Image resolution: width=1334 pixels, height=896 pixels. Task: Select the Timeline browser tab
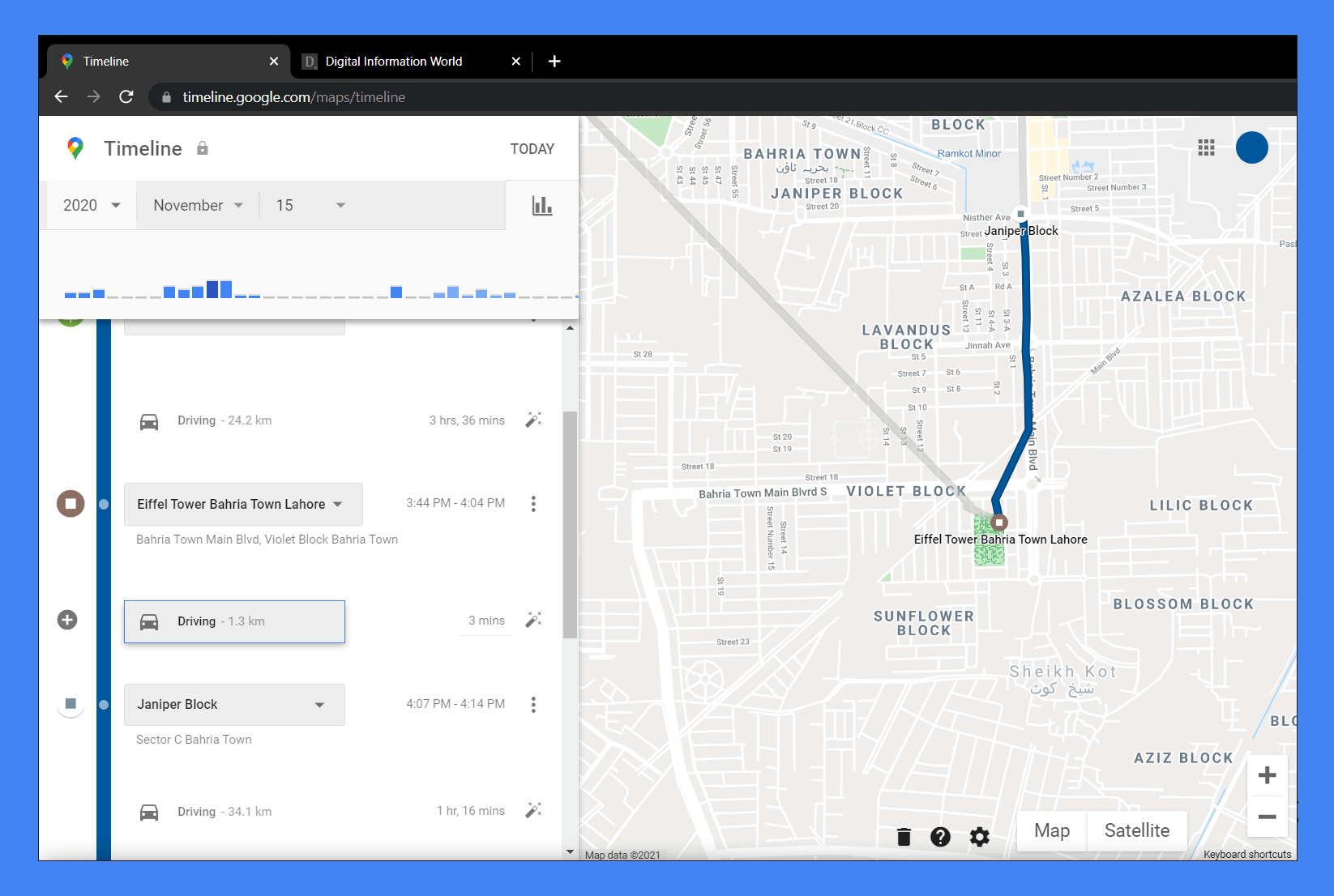pos(169,62)
